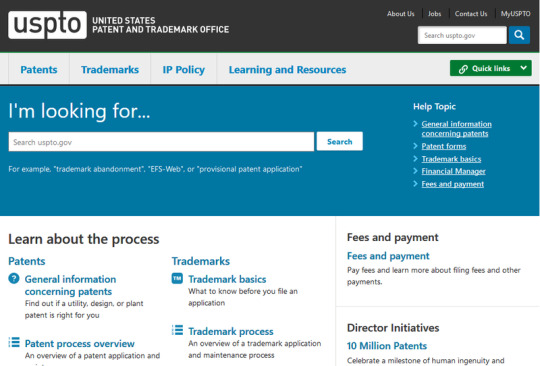
Task: Click the question mark icon beside General information
Action: coord(14,278)
